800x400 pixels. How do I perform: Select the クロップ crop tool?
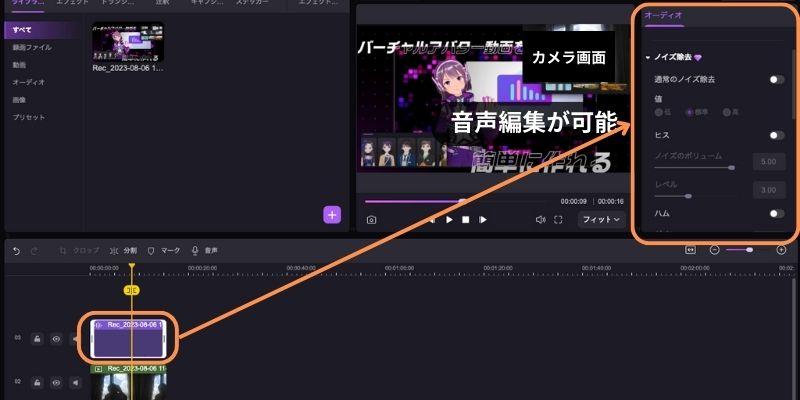79,251
